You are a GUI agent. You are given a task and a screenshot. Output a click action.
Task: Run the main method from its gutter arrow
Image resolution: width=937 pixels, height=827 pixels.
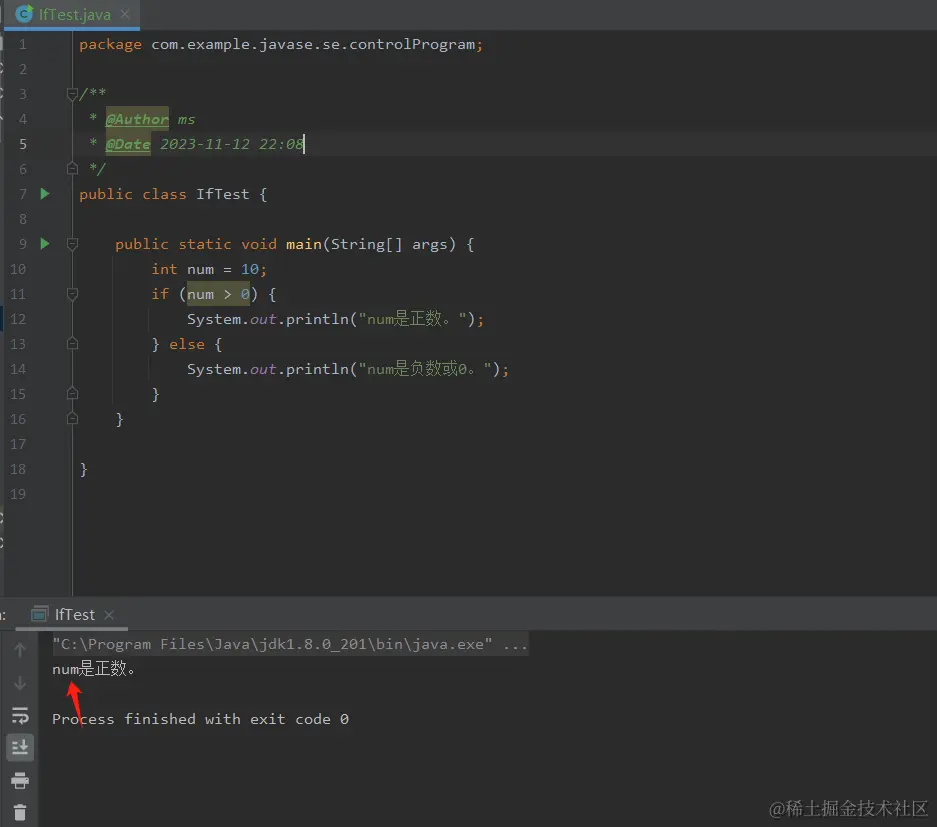[x=45, y=244]
